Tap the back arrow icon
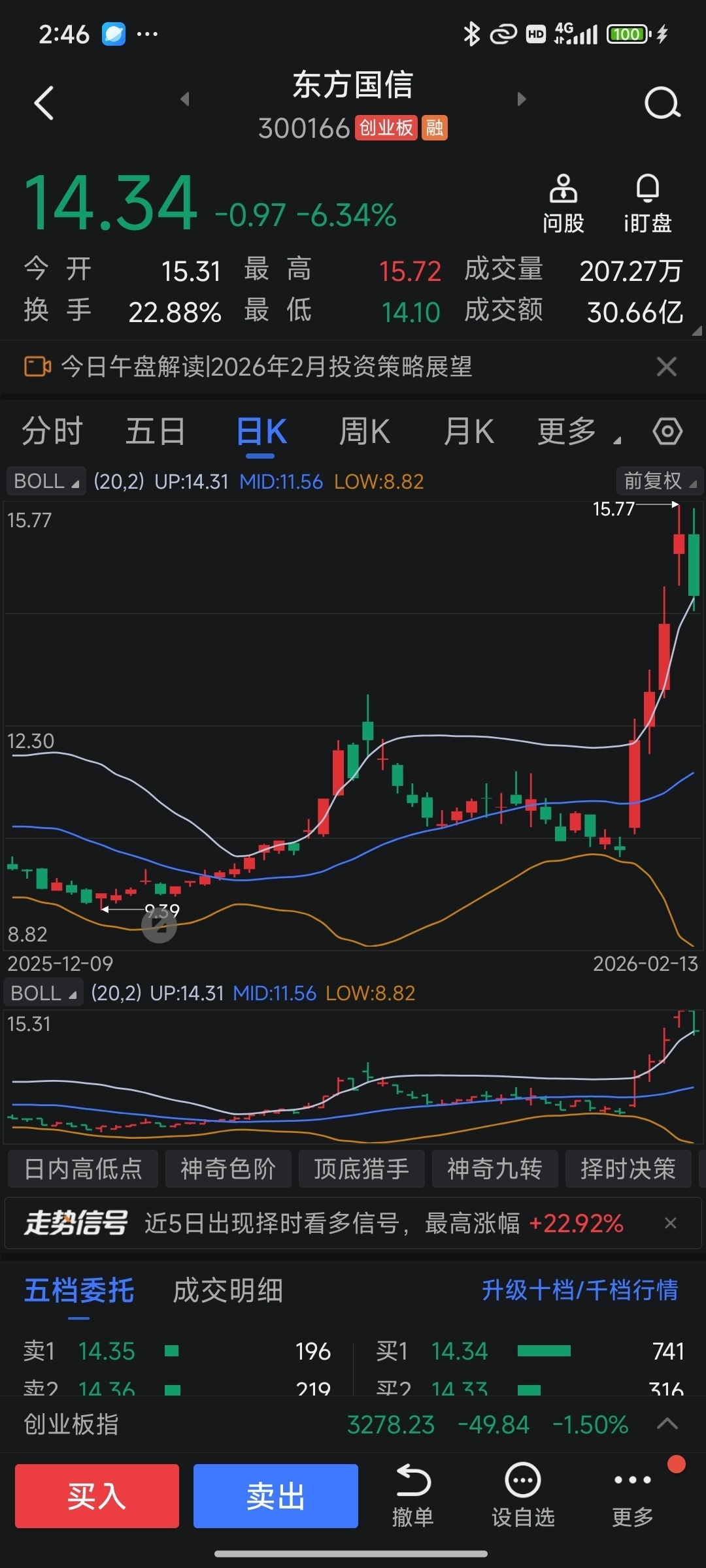706x1568 pixels. (44, 103)
